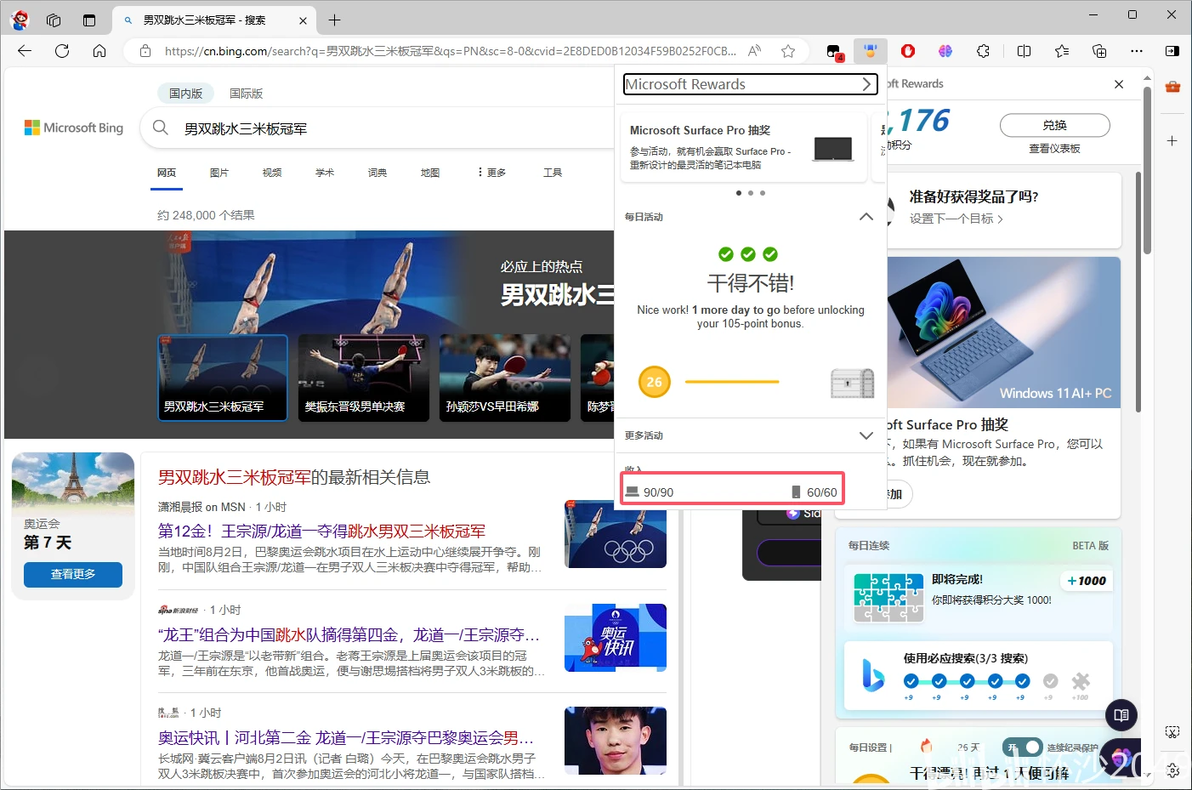This screenshot has height=790, width=1192.
Task: Click the floating book reader icon
Action: click(x=1121, y=715)
